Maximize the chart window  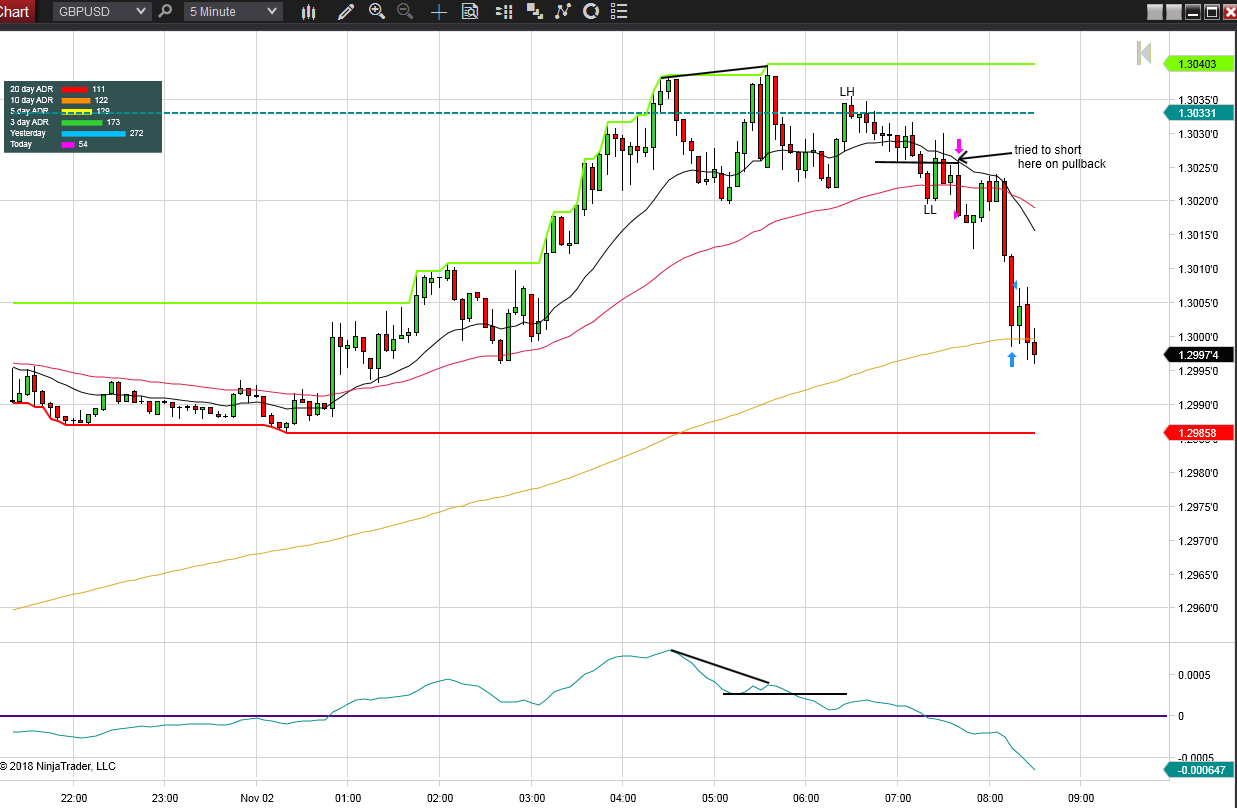(1211, 12)
